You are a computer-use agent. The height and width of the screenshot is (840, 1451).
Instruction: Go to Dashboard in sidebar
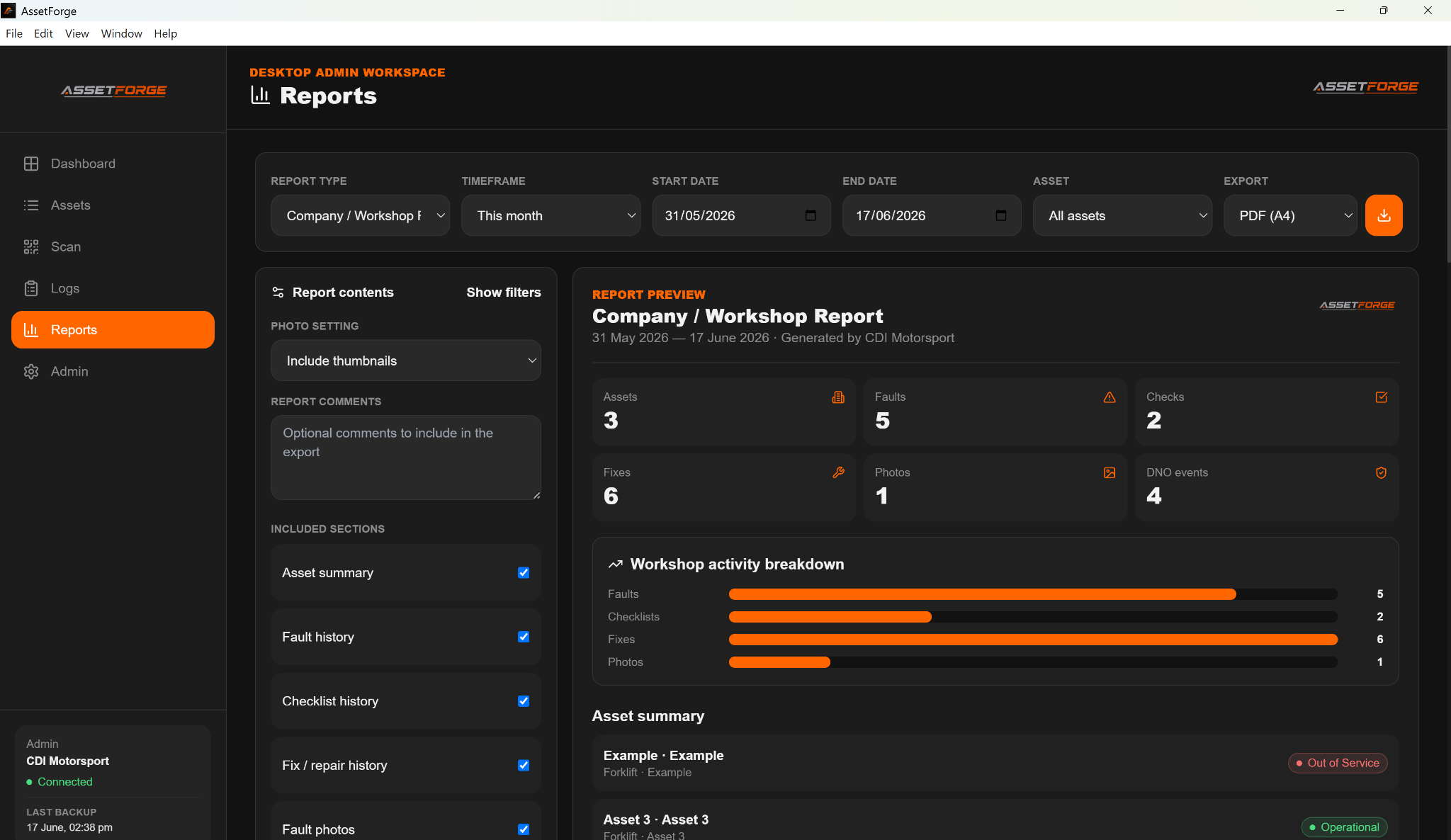pyautogui.click(x=113, y=164)
